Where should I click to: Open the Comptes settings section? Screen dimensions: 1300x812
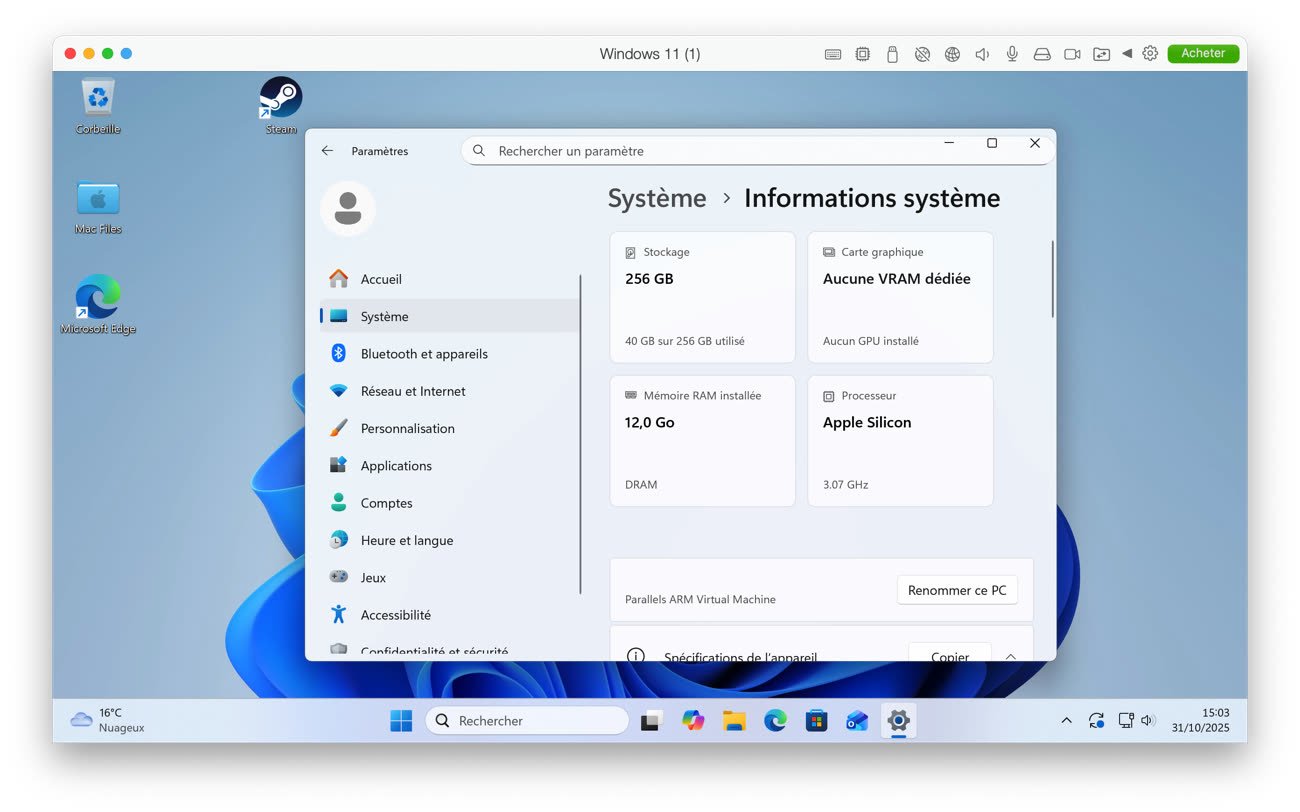tap(388, 503)
